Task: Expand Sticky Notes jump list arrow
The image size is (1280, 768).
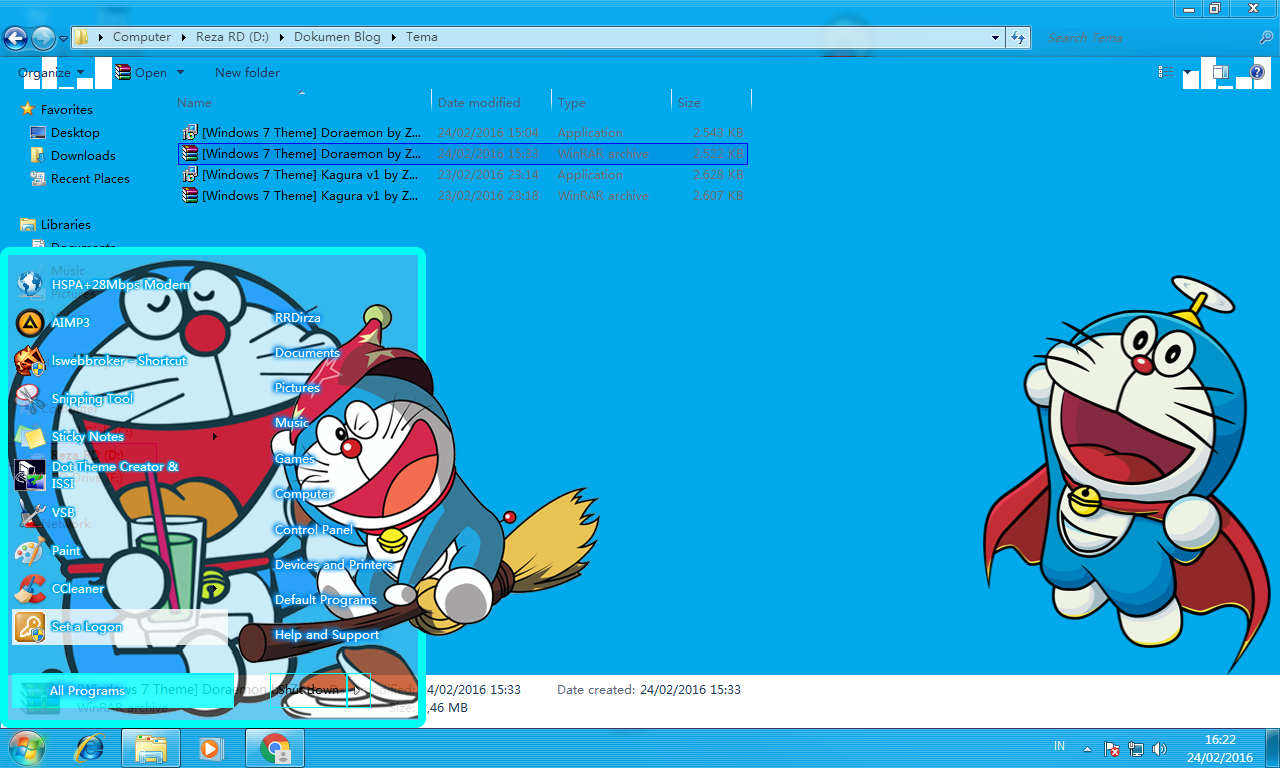Action: [215, 437]
